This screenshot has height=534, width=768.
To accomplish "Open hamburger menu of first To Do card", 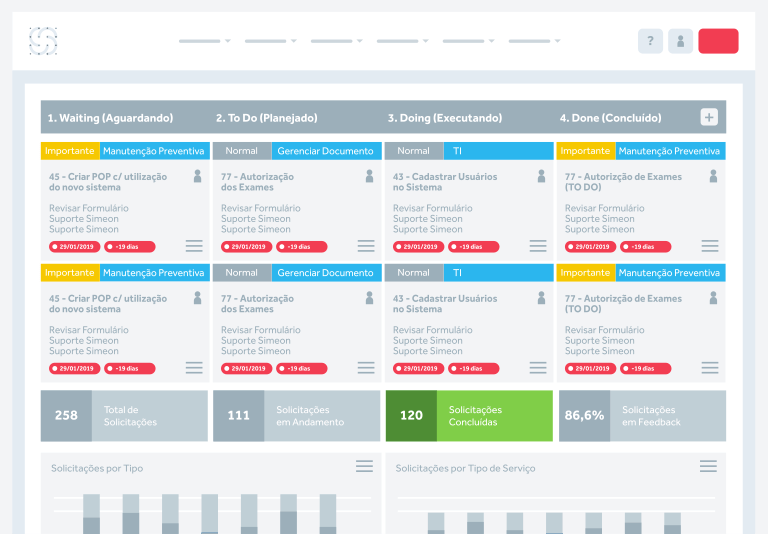I will pos(366,246).
